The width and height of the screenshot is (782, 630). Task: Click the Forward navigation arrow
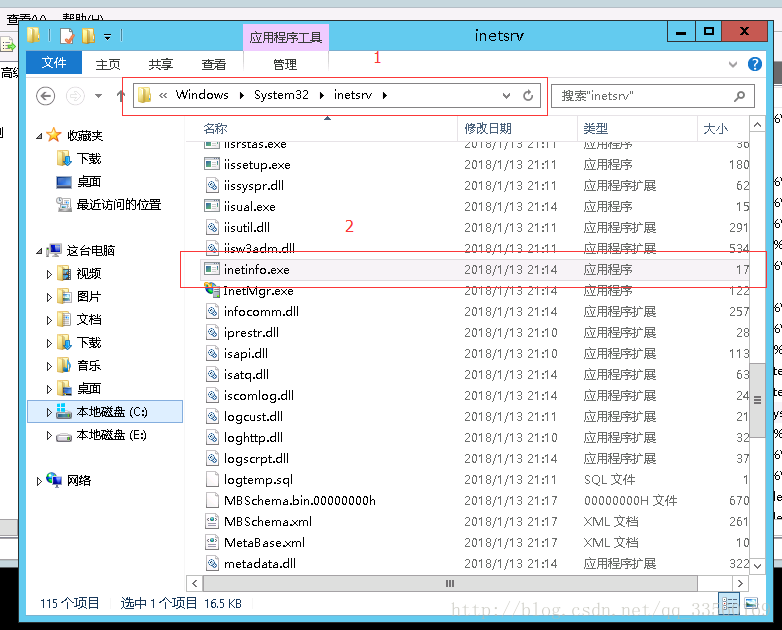pos(75,96)
